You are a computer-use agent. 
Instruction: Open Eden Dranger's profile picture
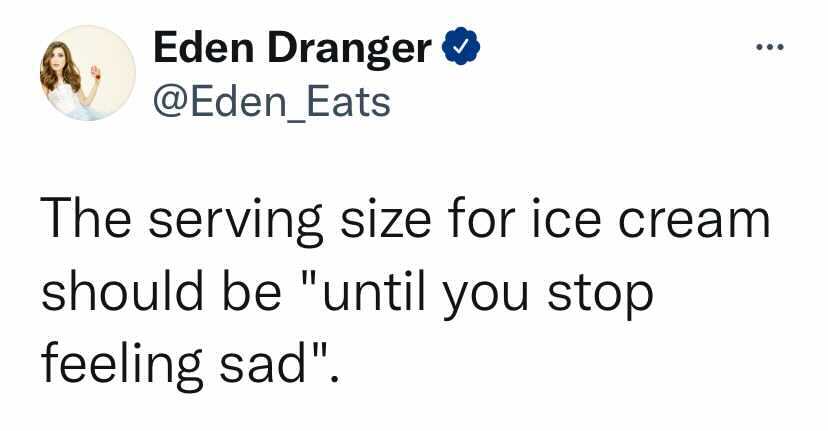tap(88, 73)
